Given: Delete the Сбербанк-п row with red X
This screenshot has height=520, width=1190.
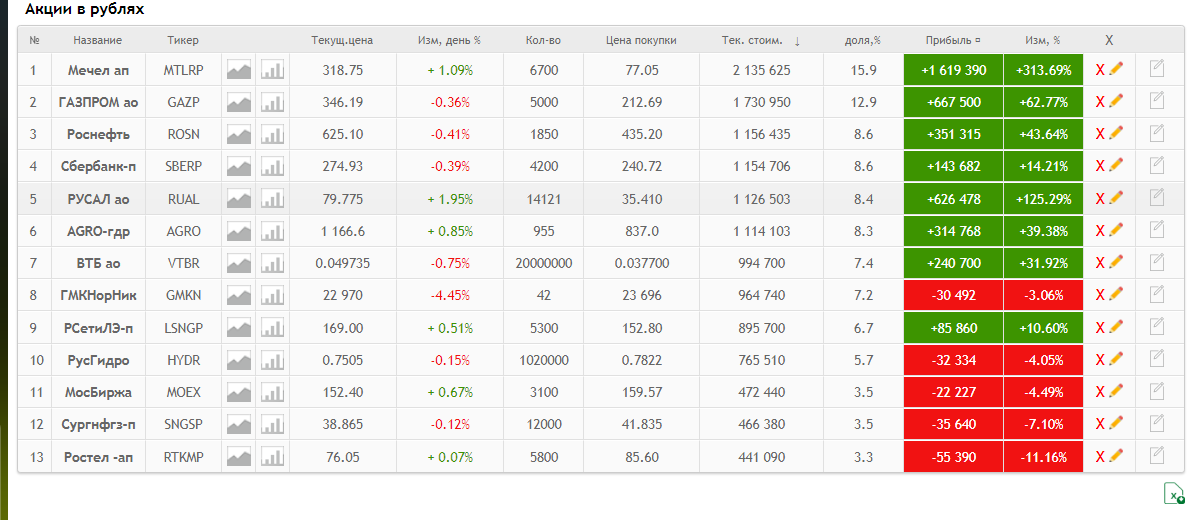Looking at the screenshot, I should pos(1100,166).
